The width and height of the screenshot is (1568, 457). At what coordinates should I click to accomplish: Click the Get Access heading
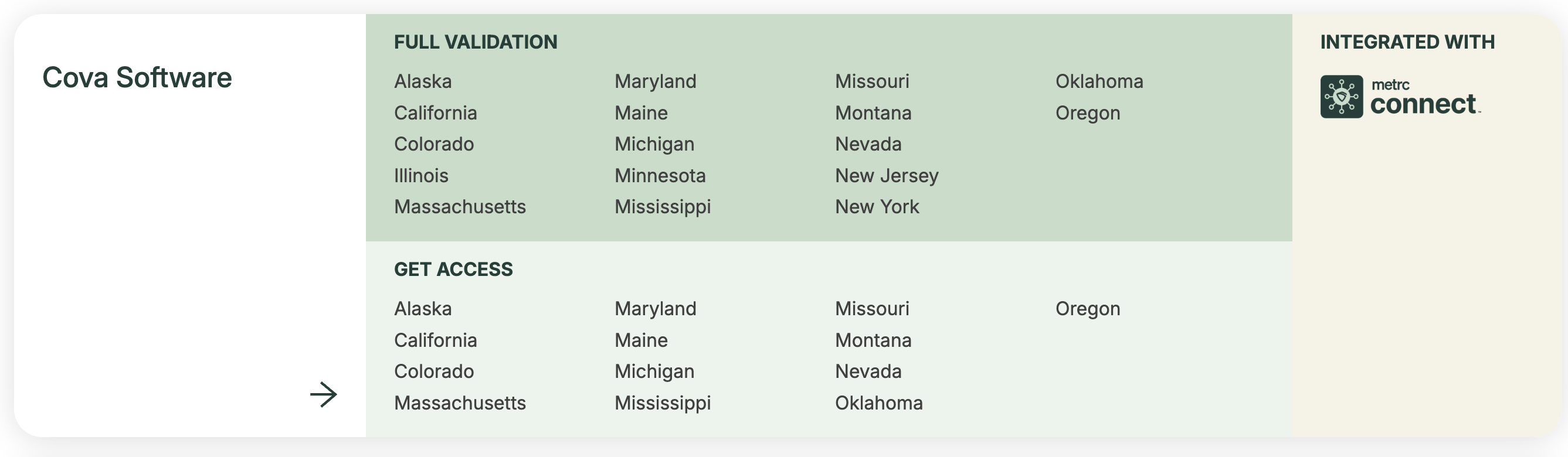pos(453,269)
